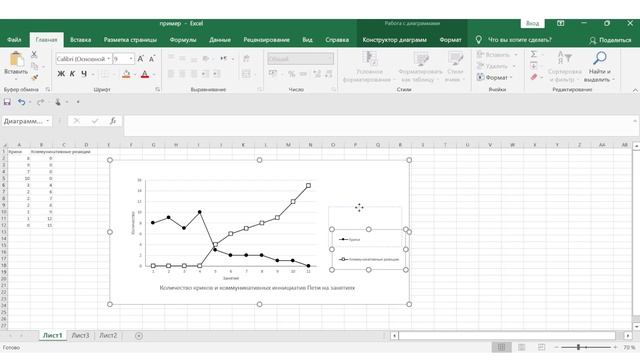Switch to the Справка tab
The height and width of the screenshot is (360, 640).
[x=337, y=40]
